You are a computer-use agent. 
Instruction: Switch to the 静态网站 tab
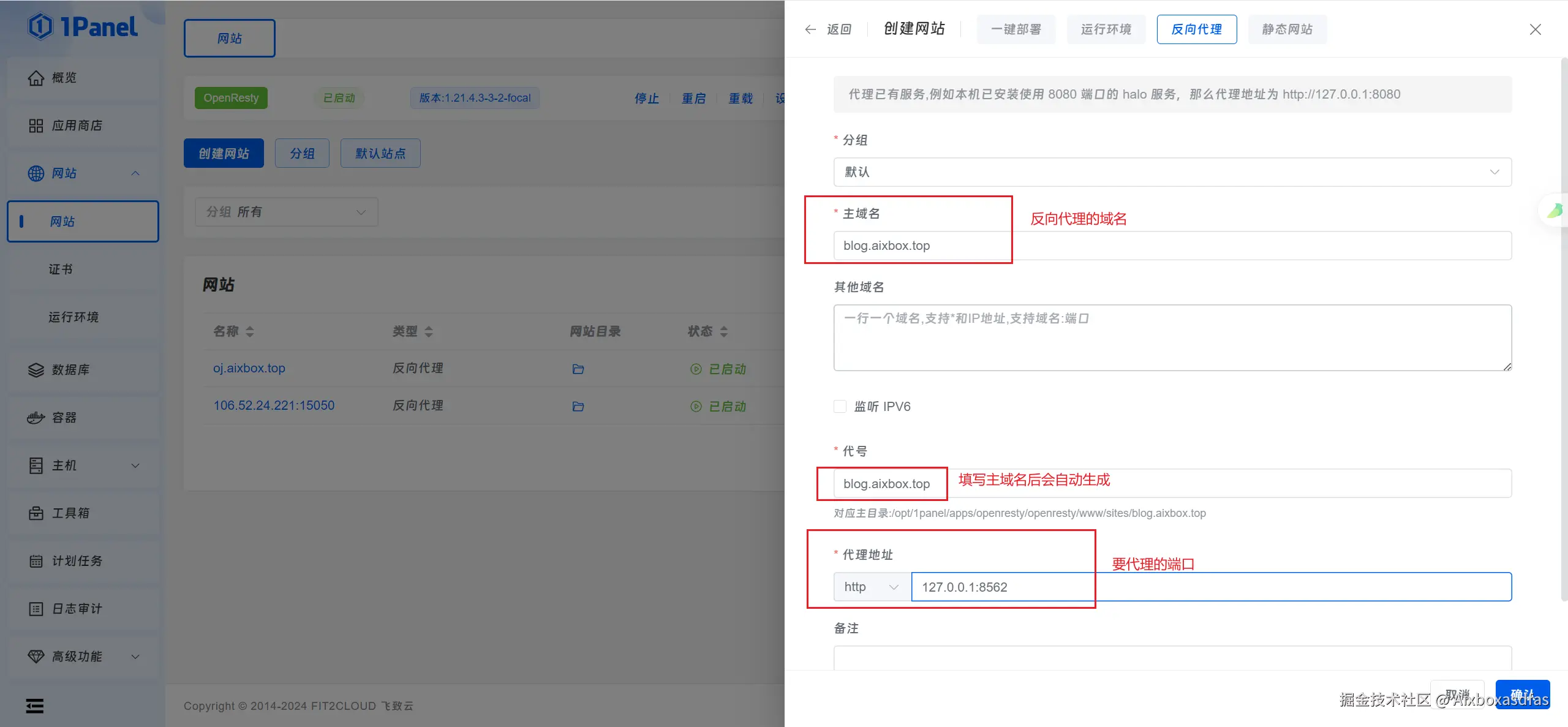pos(1287,29)
